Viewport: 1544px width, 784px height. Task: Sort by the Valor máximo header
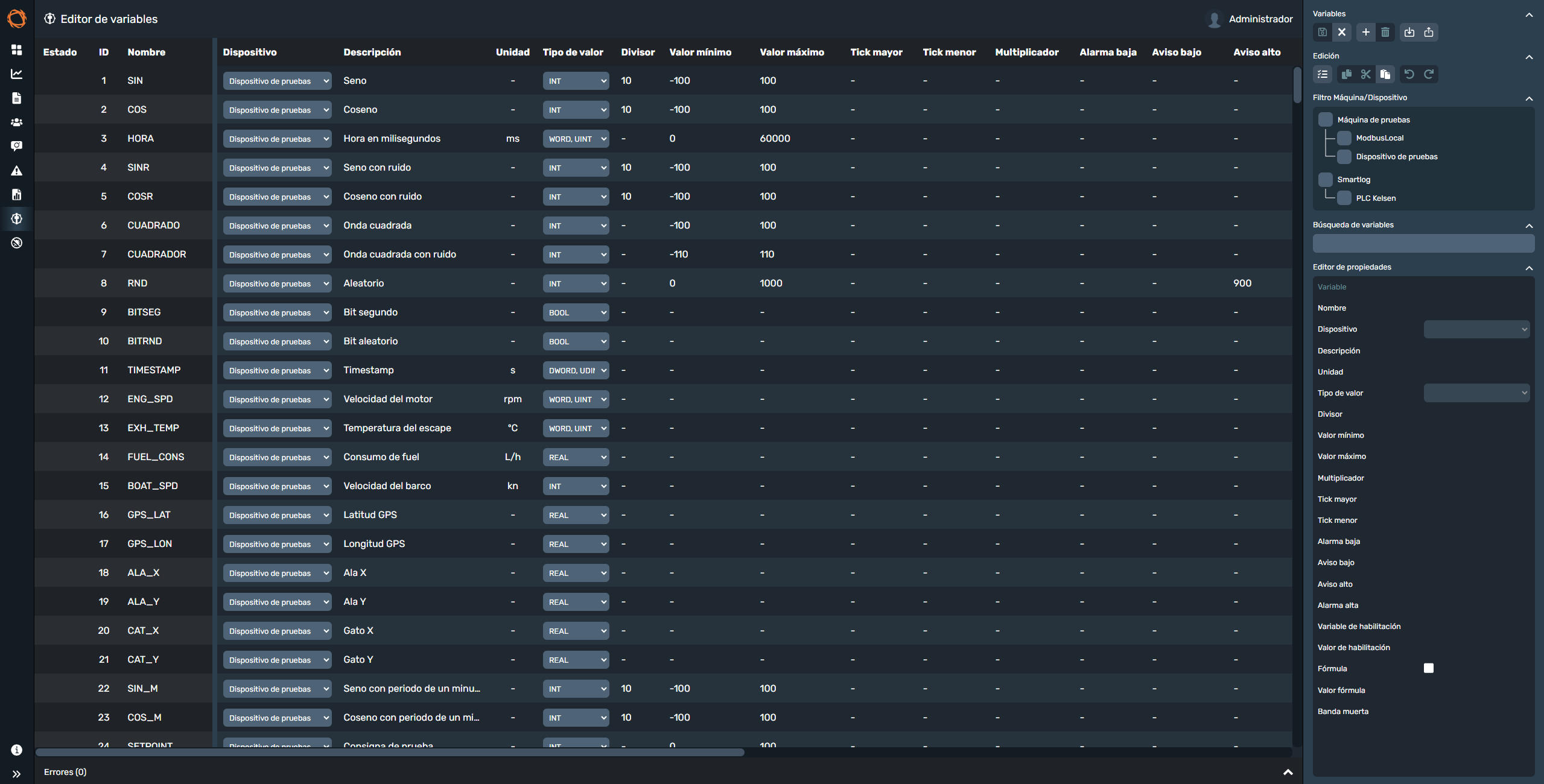792,52
